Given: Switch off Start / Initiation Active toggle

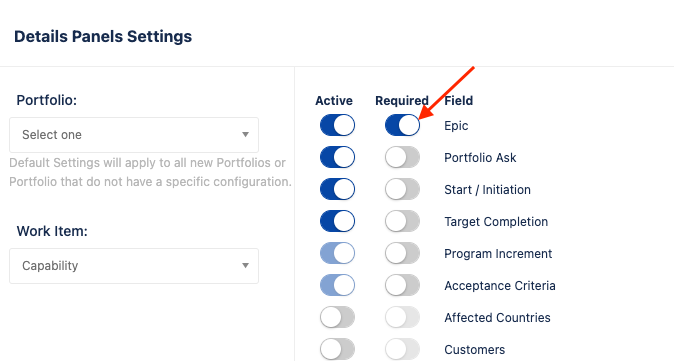Looking at the screenshot, I should point(337,189).
